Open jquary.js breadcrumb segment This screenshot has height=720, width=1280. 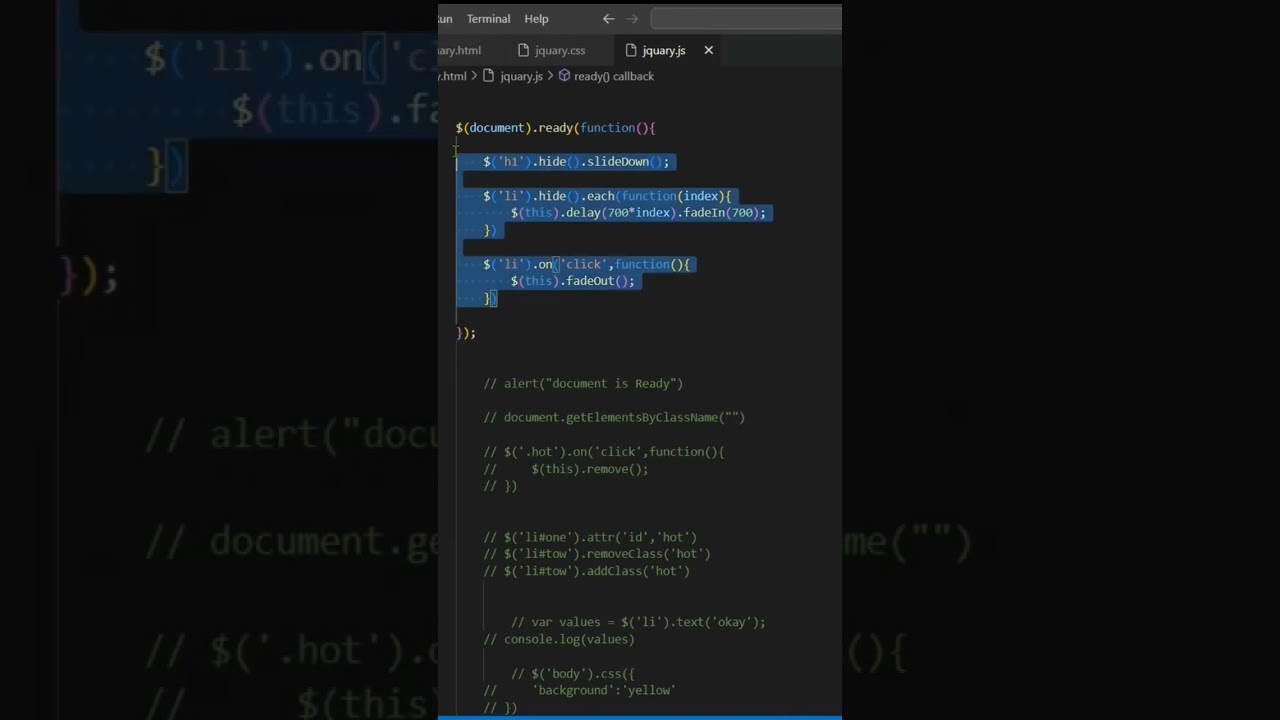(521, 76)
